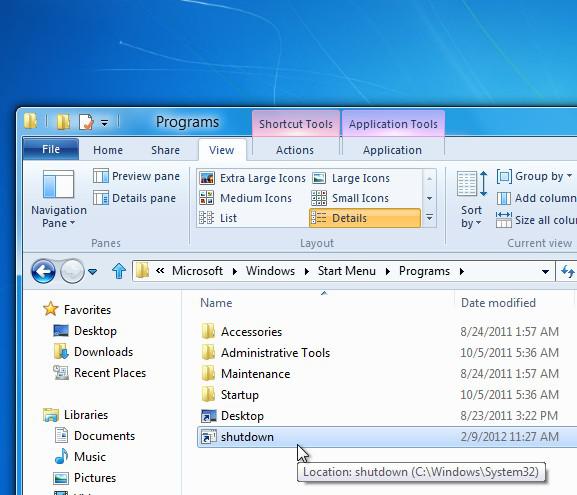This screenshot has height=495, width=577.
Task: Click the Back navigation button
Action: pyautogui.click(x=43, y=271)
